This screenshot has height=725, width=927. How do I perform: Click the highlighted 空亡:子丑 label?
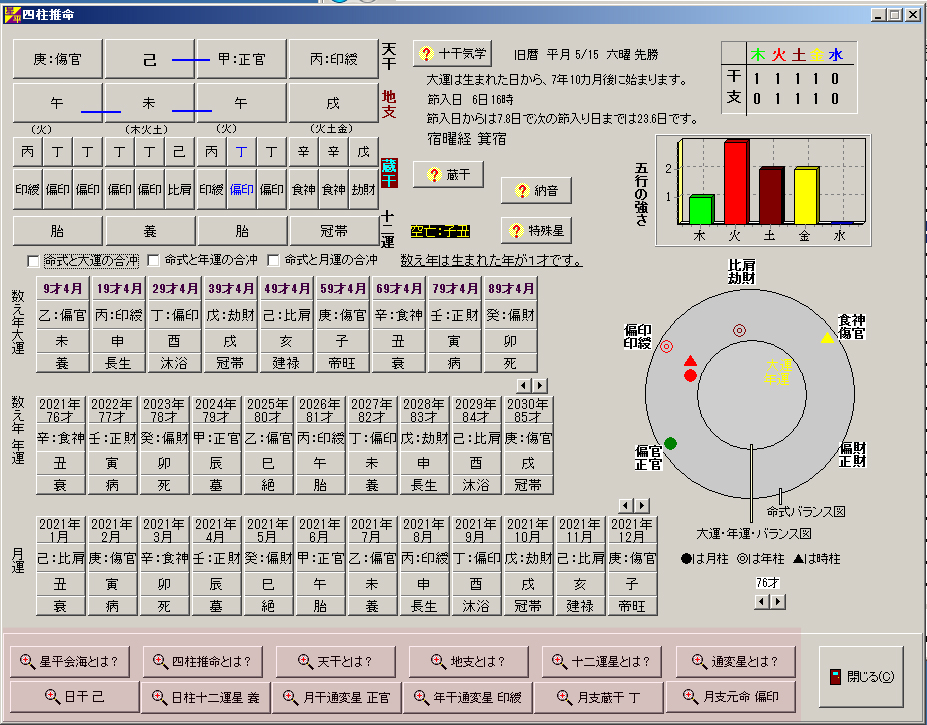pos(440,231)
